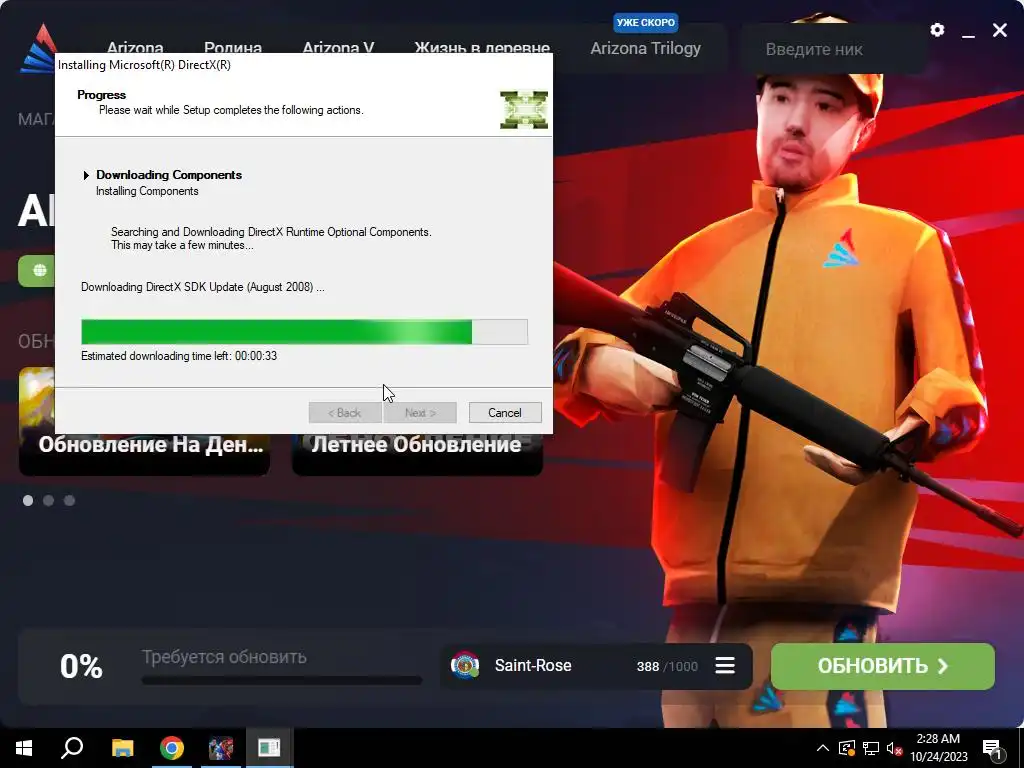Switch to the Arizona V tab
Viewport: 1024px width, 768px height.
tap(338, 48)
